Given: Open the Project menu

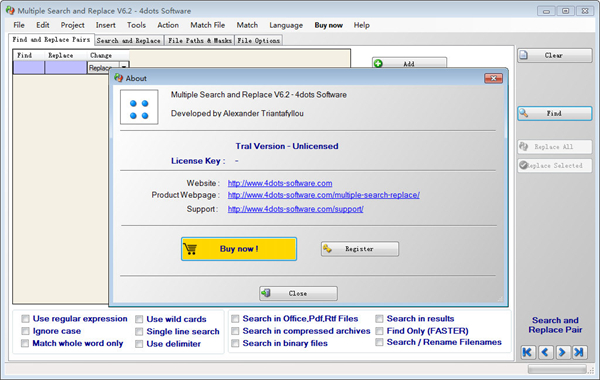Looking at the screenshot, I should point(72,25).
